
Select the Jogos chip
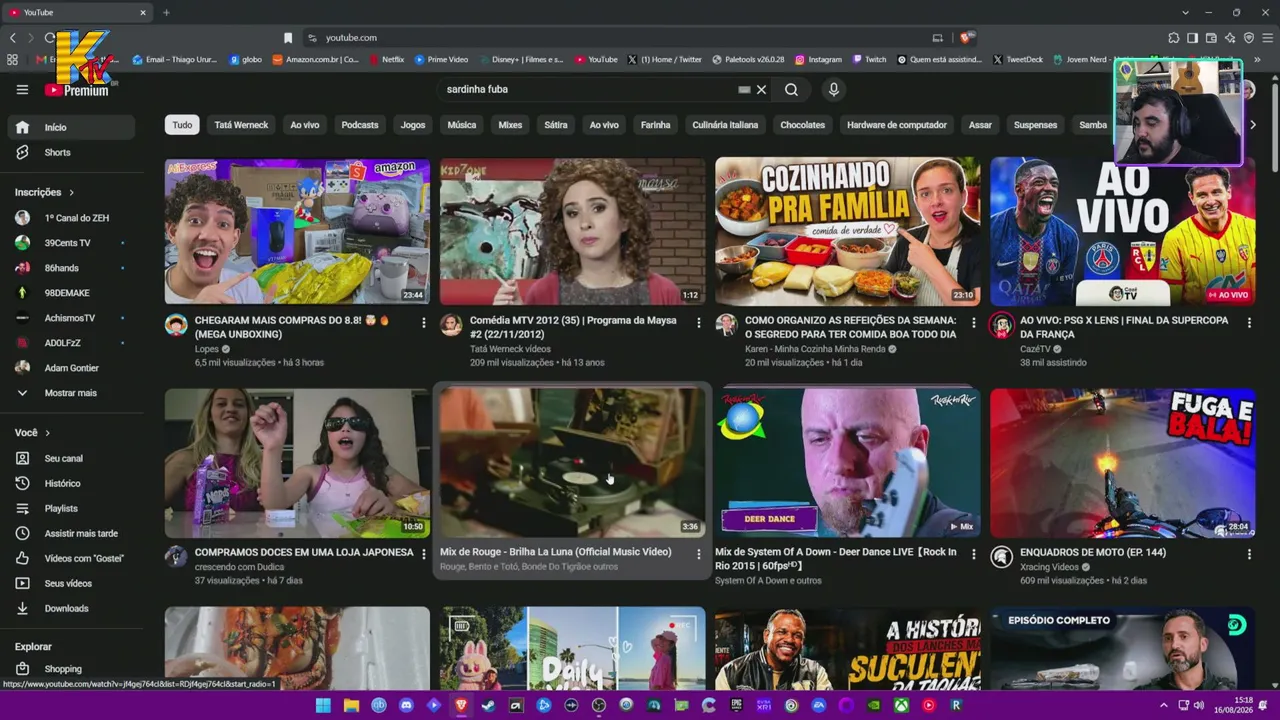(413, 125)
